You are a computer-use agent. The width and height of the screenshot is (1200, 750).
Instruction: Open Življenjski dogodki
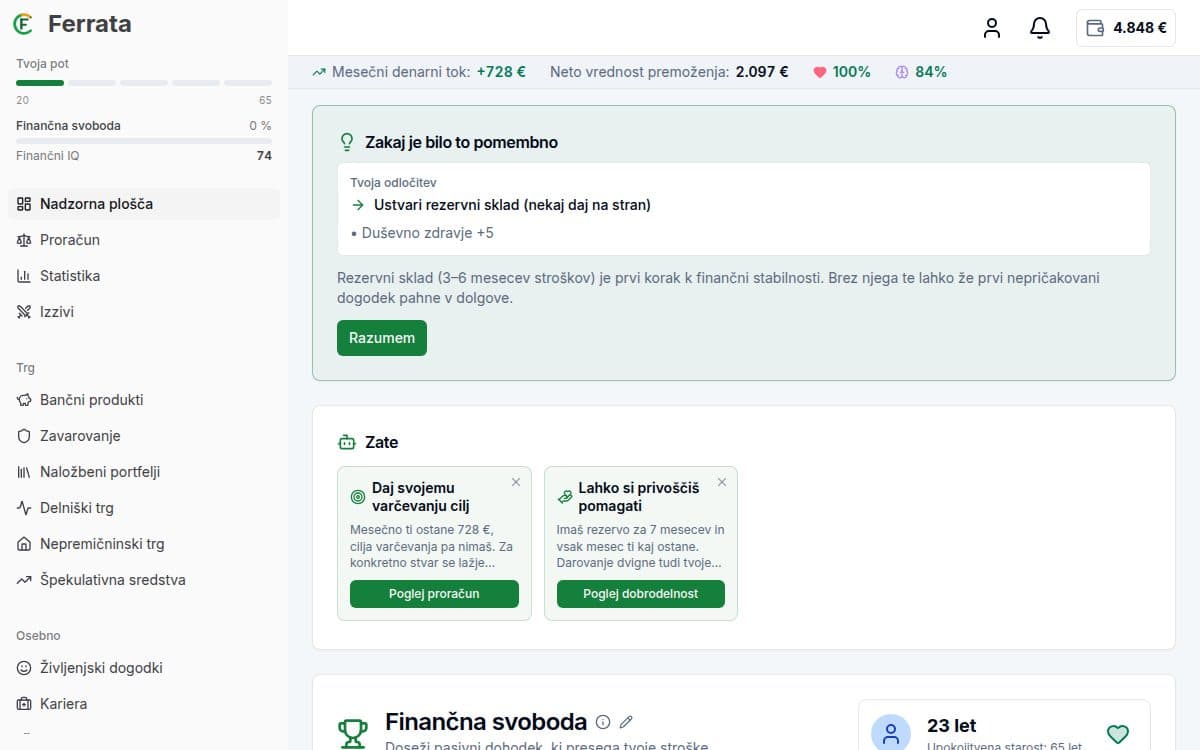click(144, 668)
